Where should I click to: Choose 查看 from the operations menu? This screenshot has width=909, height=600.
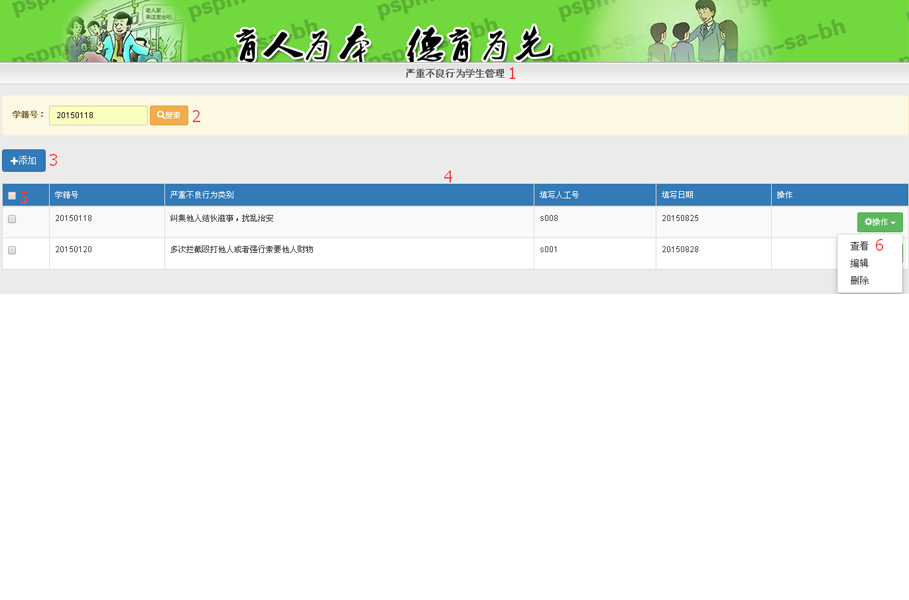click(859, 246)
